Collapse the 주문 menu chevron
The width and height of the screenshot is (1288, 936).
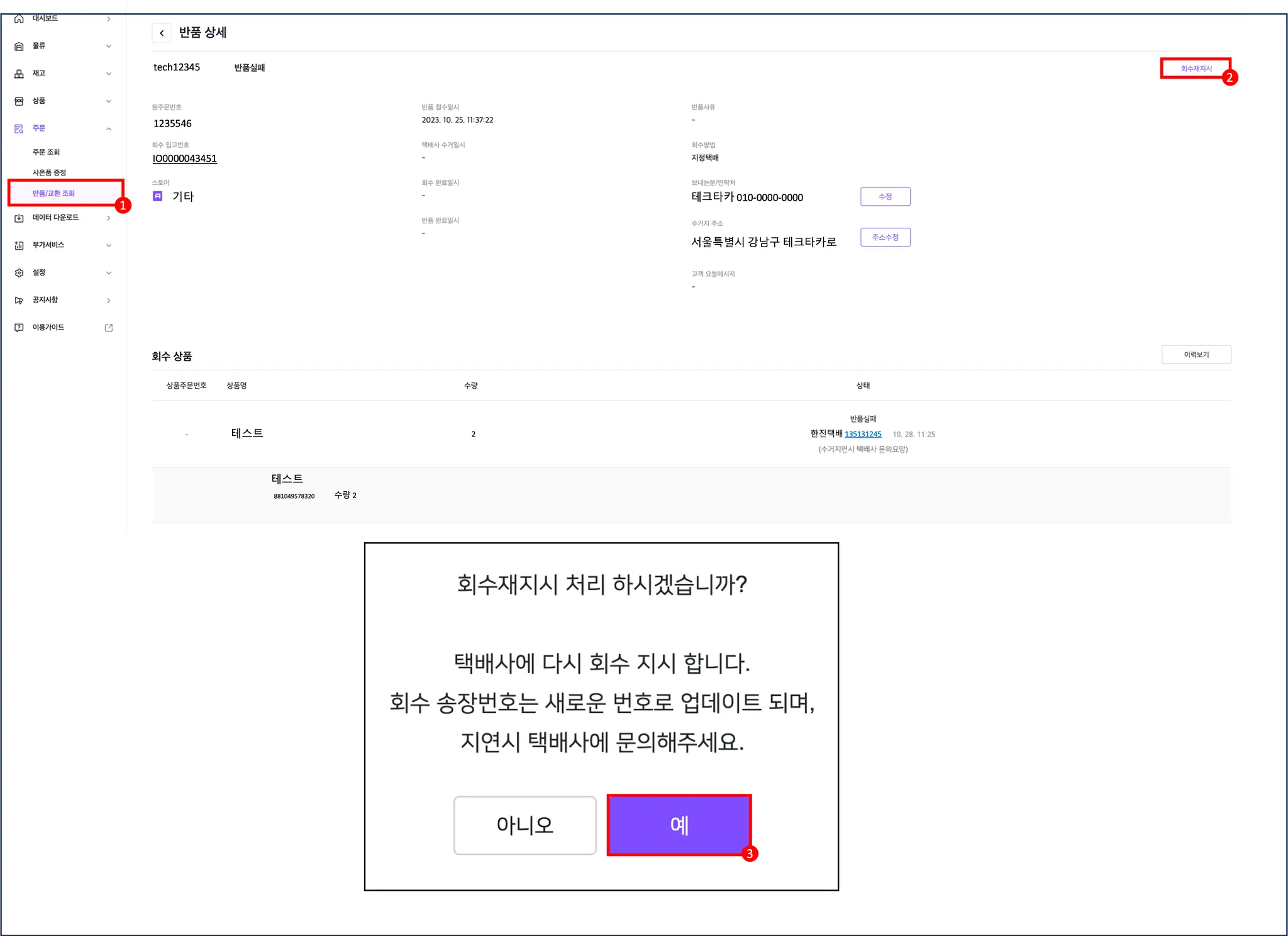[108, 128]
